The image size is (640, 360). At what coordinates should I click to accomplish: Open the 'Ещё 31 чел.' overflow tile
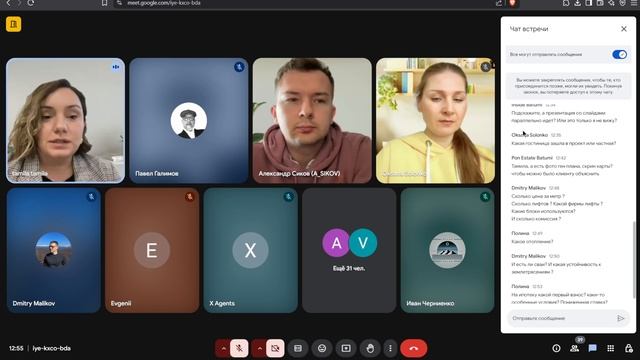click(349, 250)
